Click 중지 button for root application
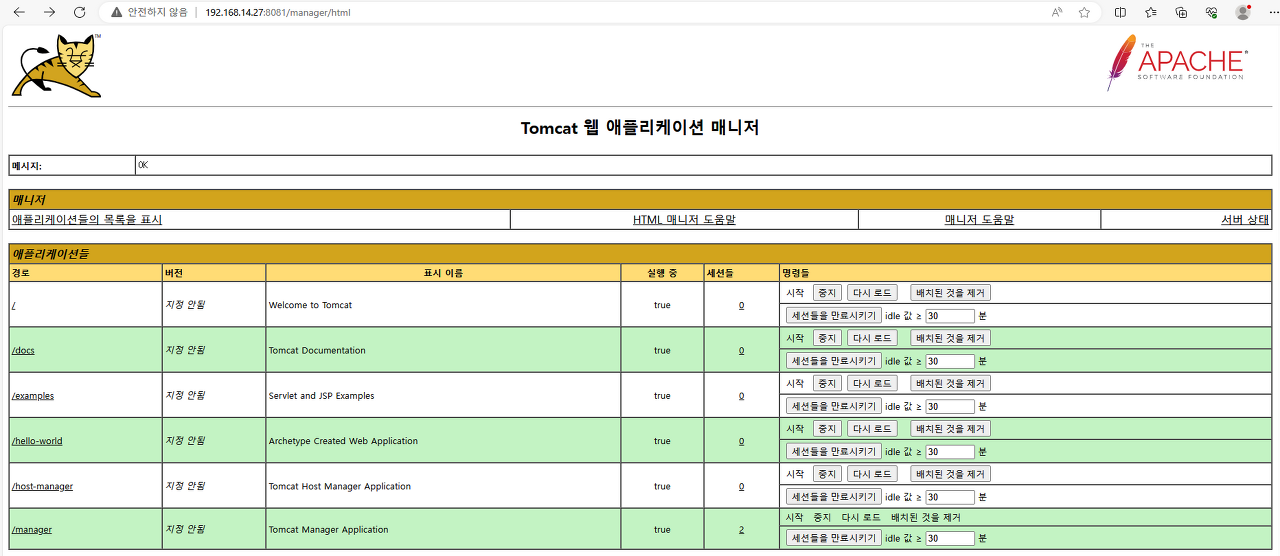This screenshot has height=556, width=1280. pos(826,293)
